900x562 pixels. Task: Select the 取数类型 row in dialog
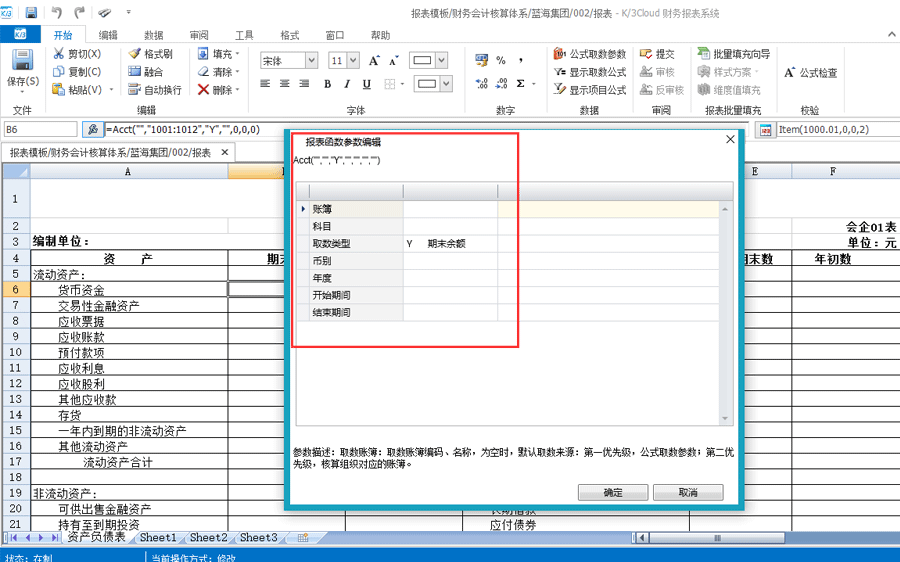point(508,243)
